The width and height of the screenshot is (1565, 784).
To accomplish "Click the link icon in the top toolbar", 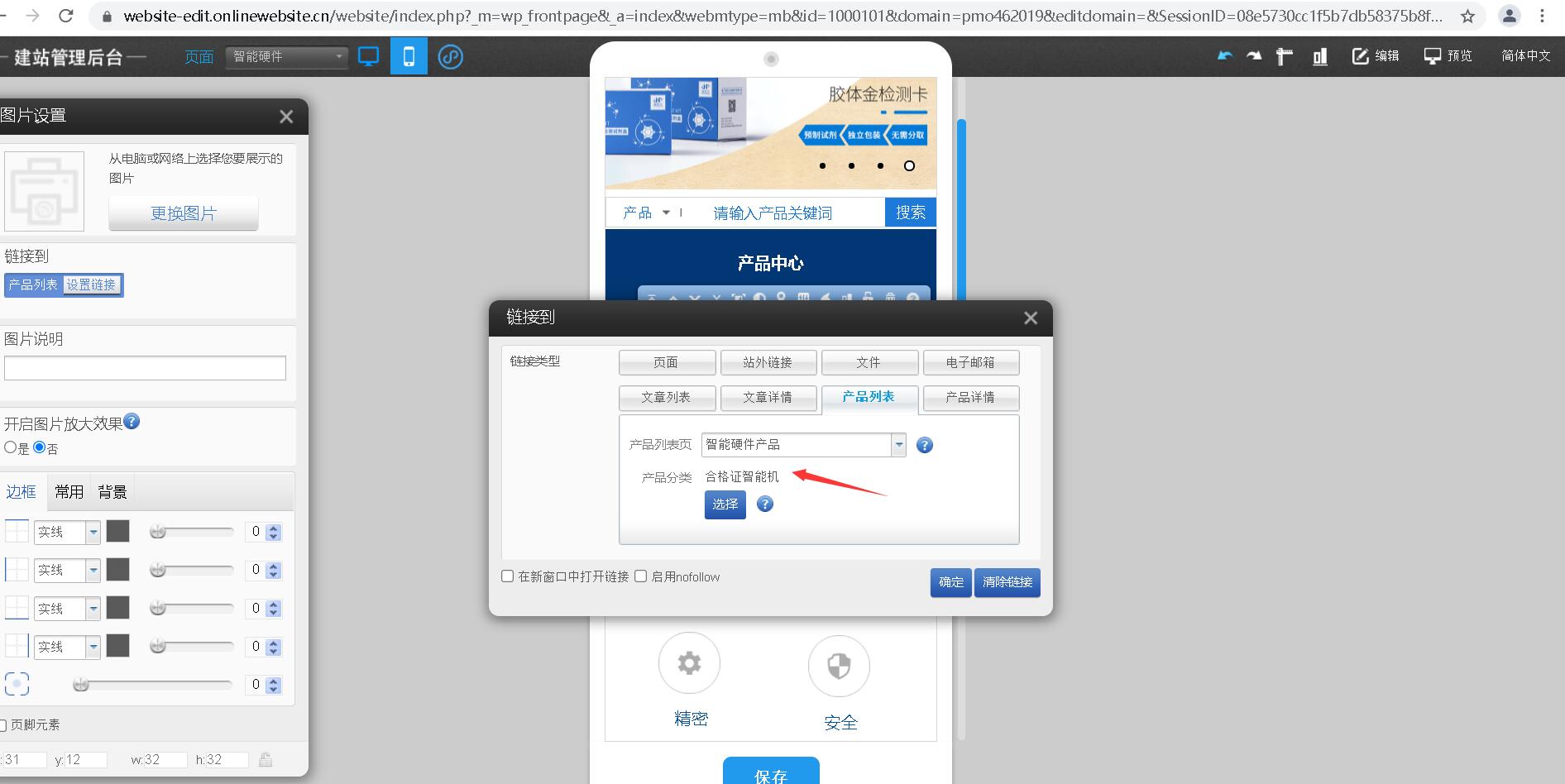I will (451, 56).
